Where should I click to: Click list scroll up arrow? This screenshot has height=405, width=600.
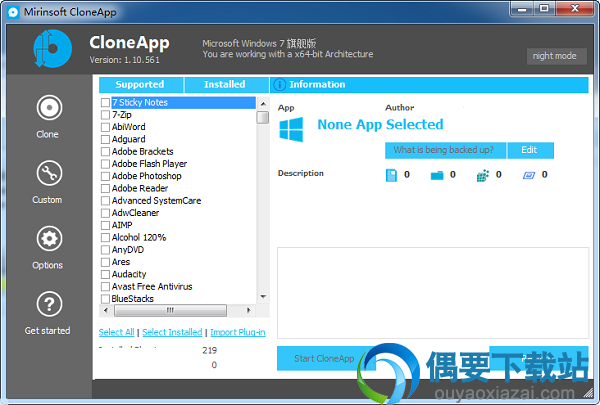point(263,103)
